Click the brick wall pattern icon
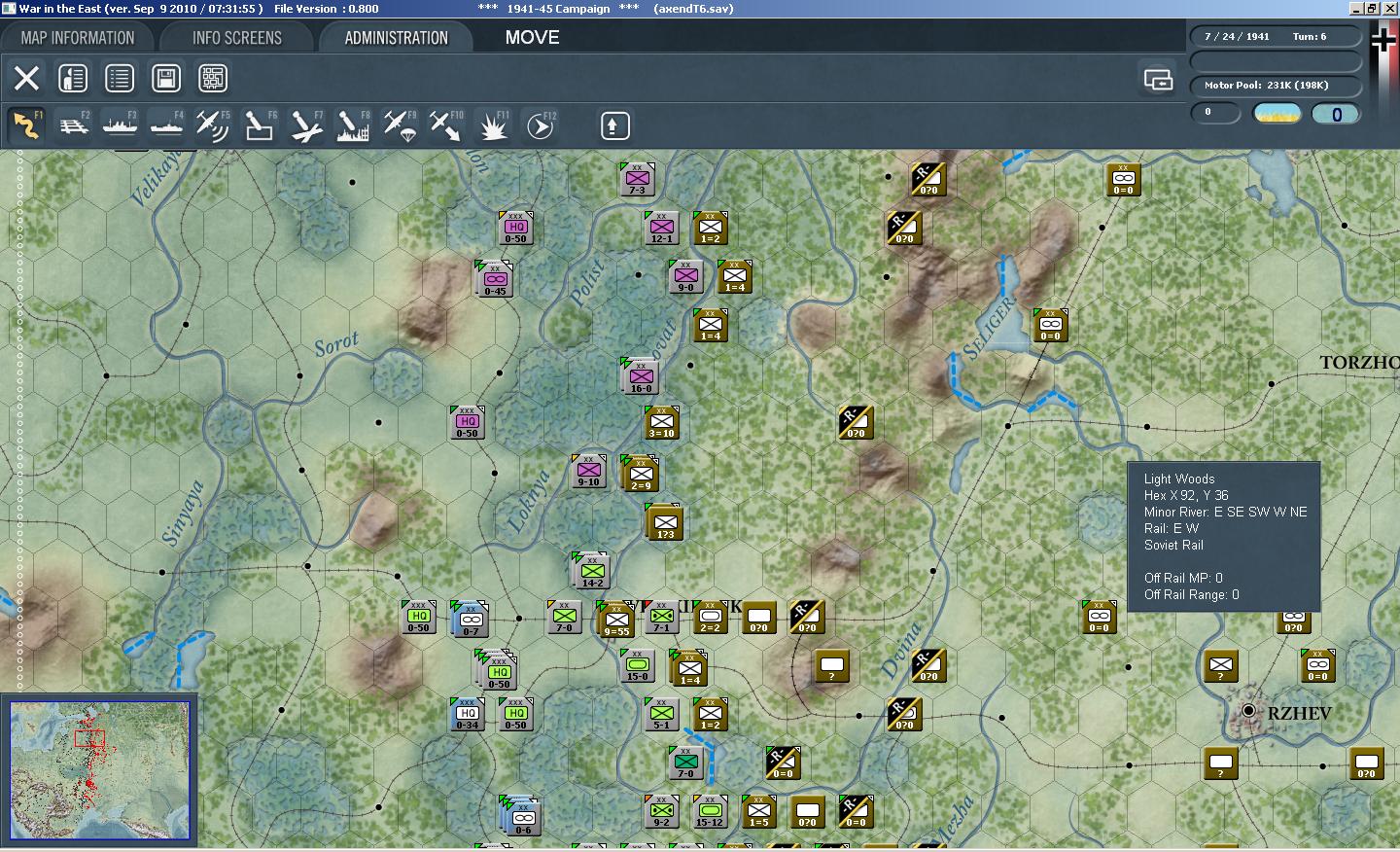 (x=213, y=78)
